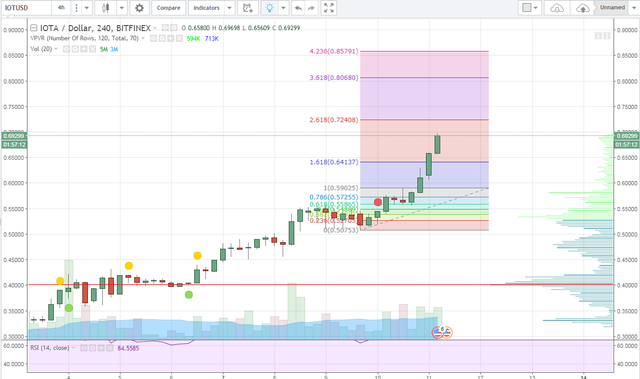Select the 1.618(0.64137) Fibonacci level label
This screenshot has height=379, width=640.
tap(334, 162)
